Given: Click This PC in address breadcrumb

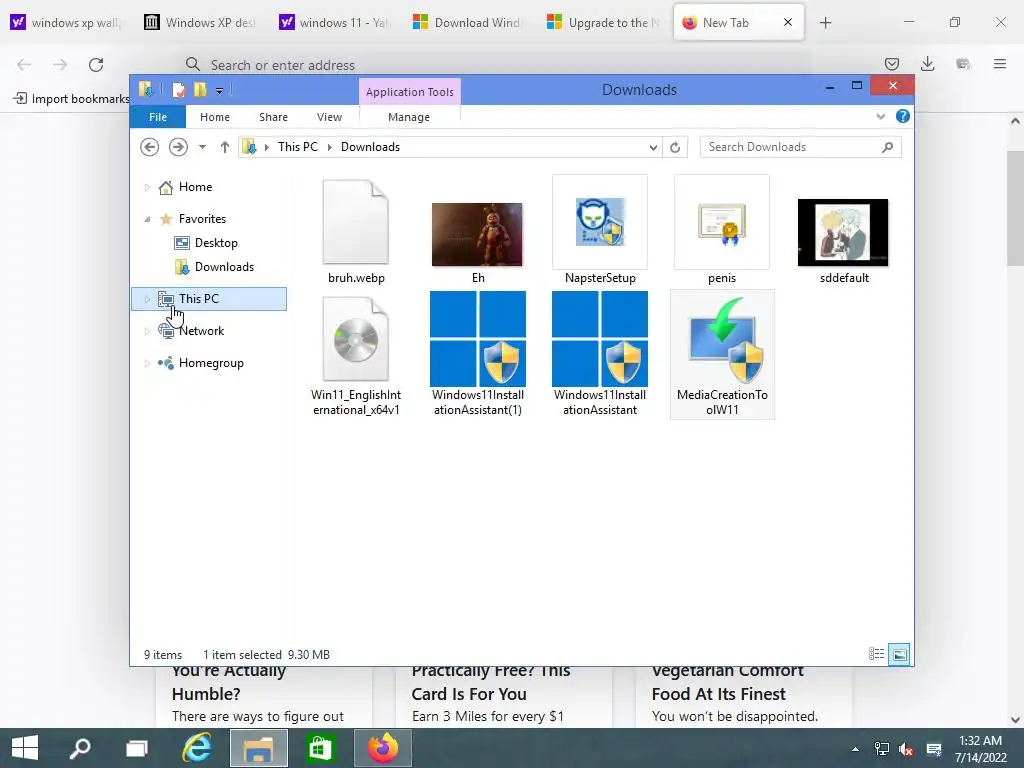Looking at the screenshot, I should [x=298, y=147].
